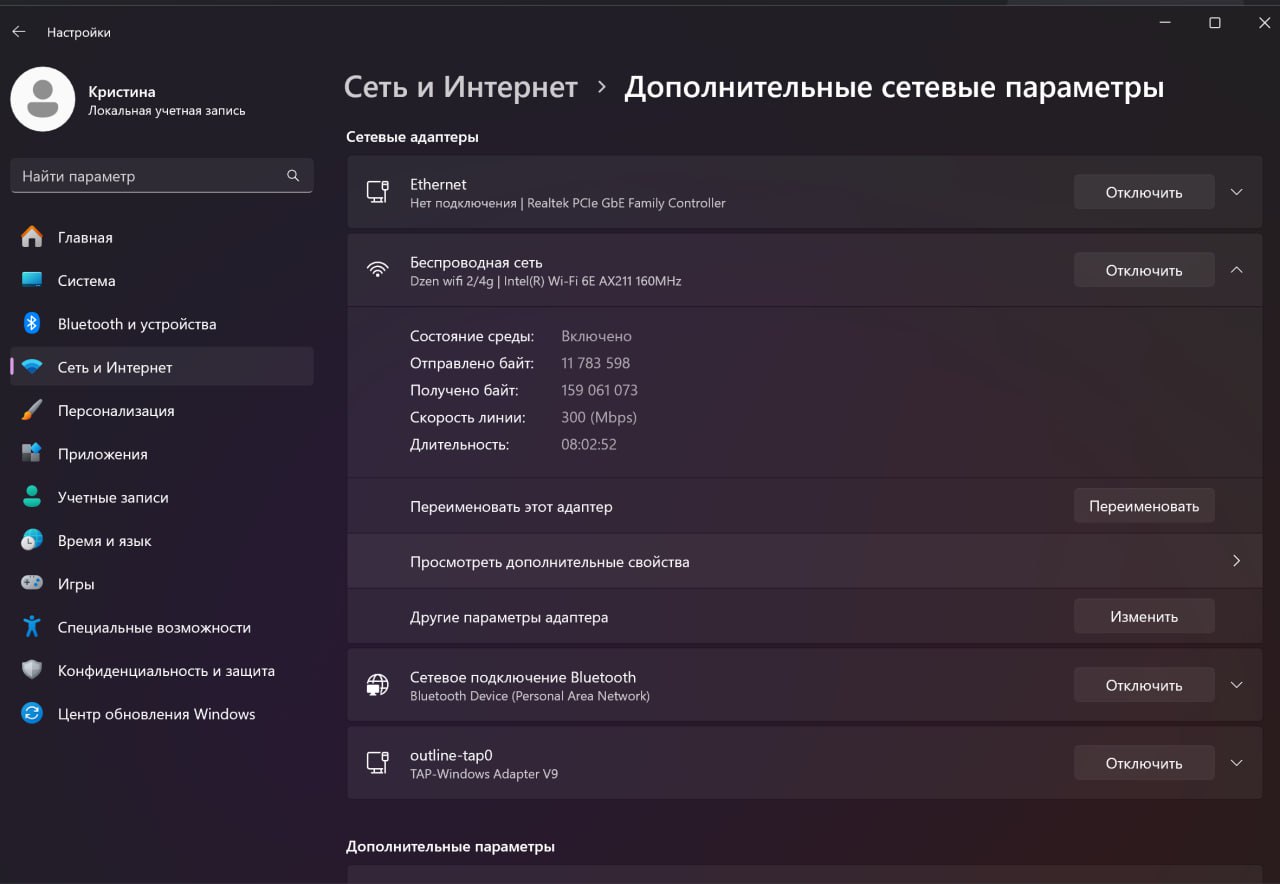Collapse the Беспроводная сеть details section
This screenshot has height=884, width=1280.
[x=1237, y=269]
